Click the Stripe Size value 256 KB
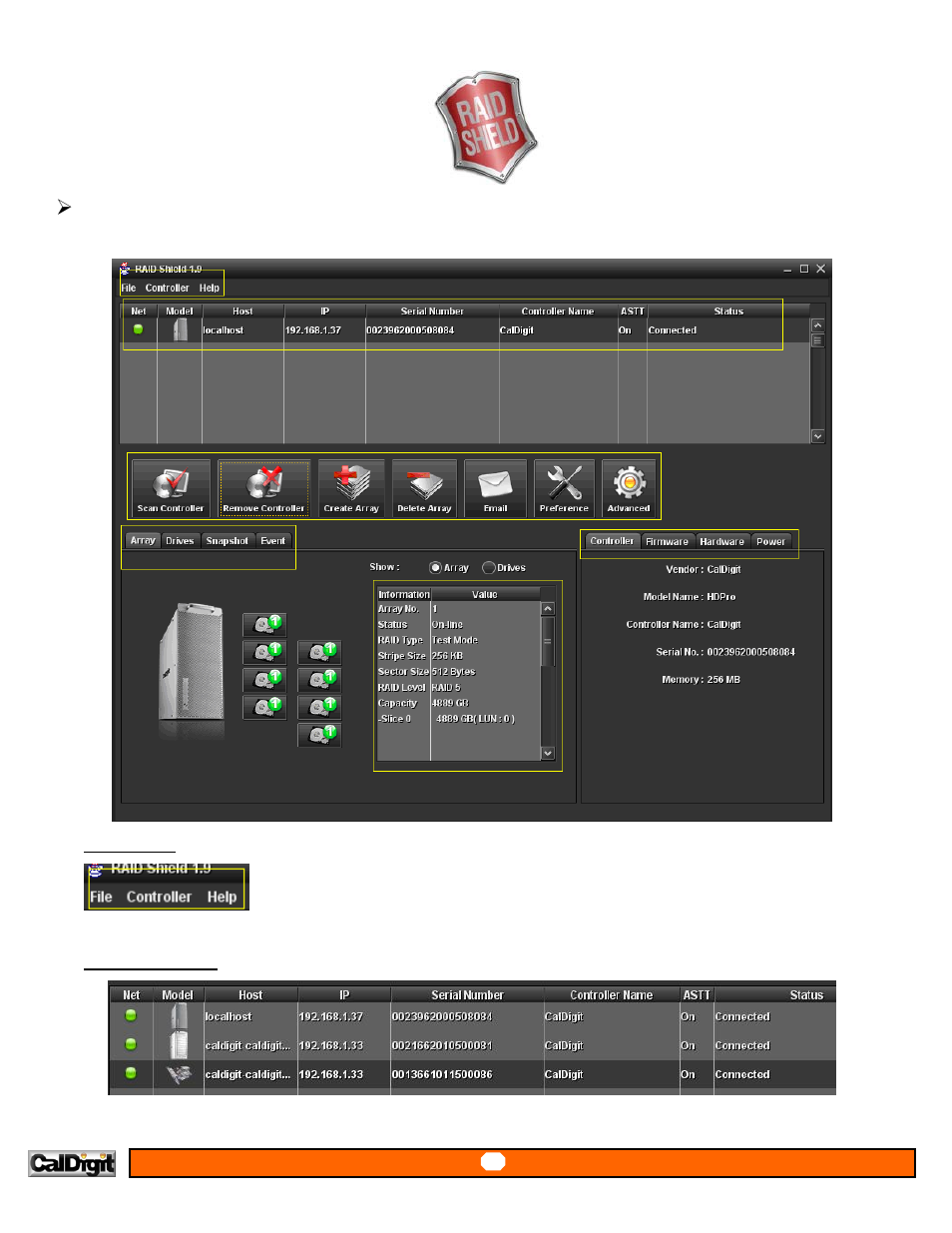The width and height of the screenshot is (952, 1233). (447, 656)
